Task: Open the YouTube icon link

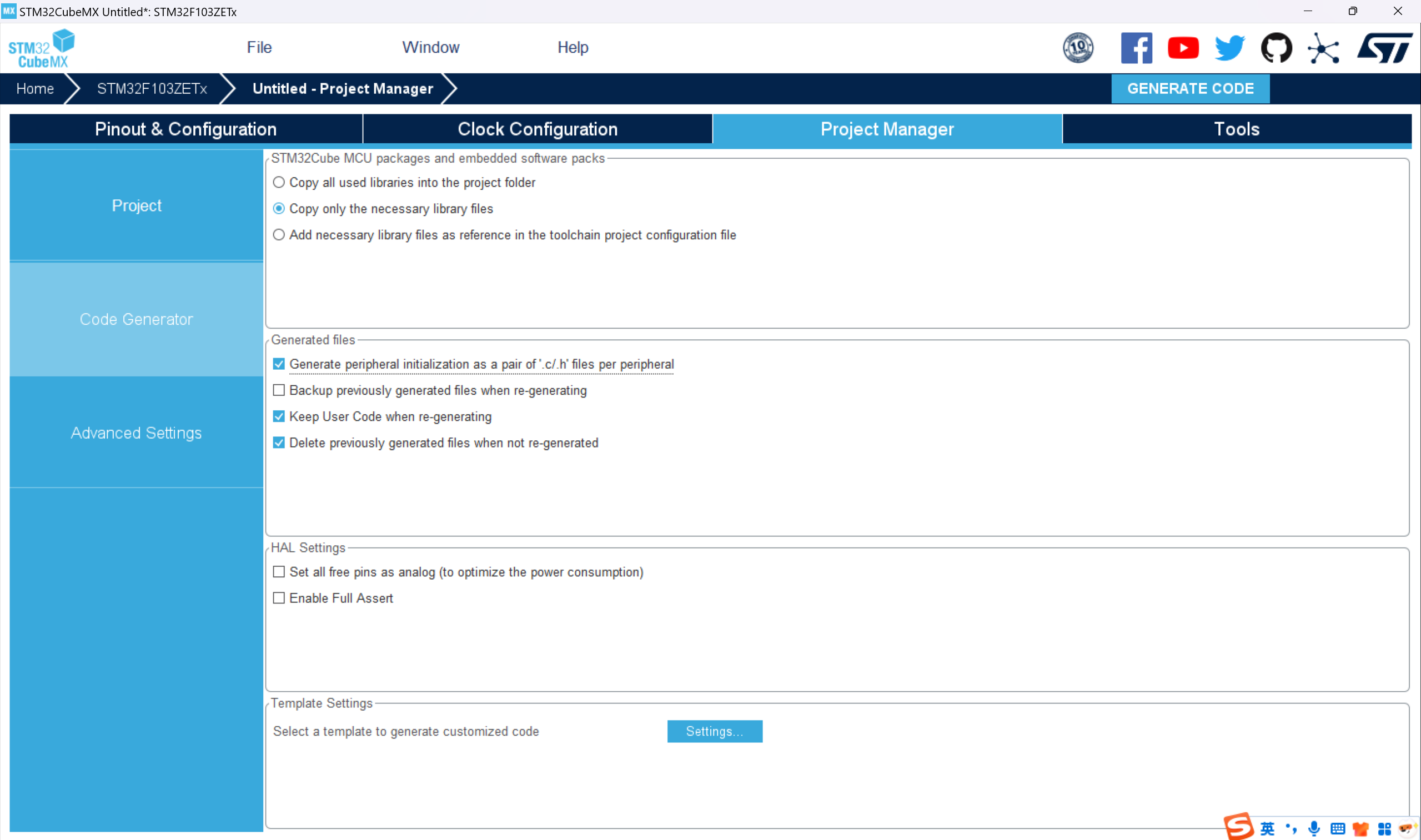Action: (1183, 48)
